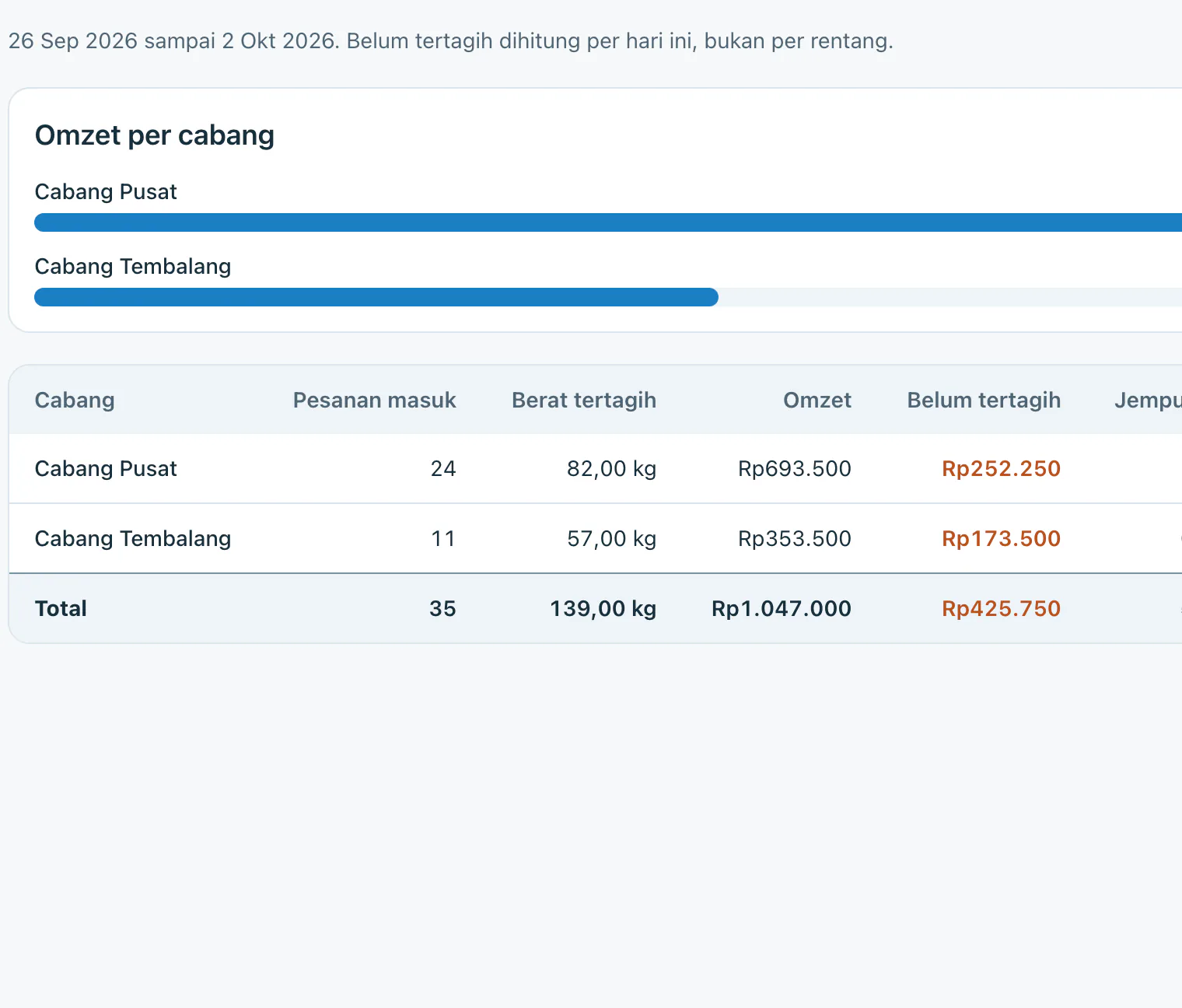
Task: Click order count 11 for Cabang Tembalang
Action: pos(443,538)
